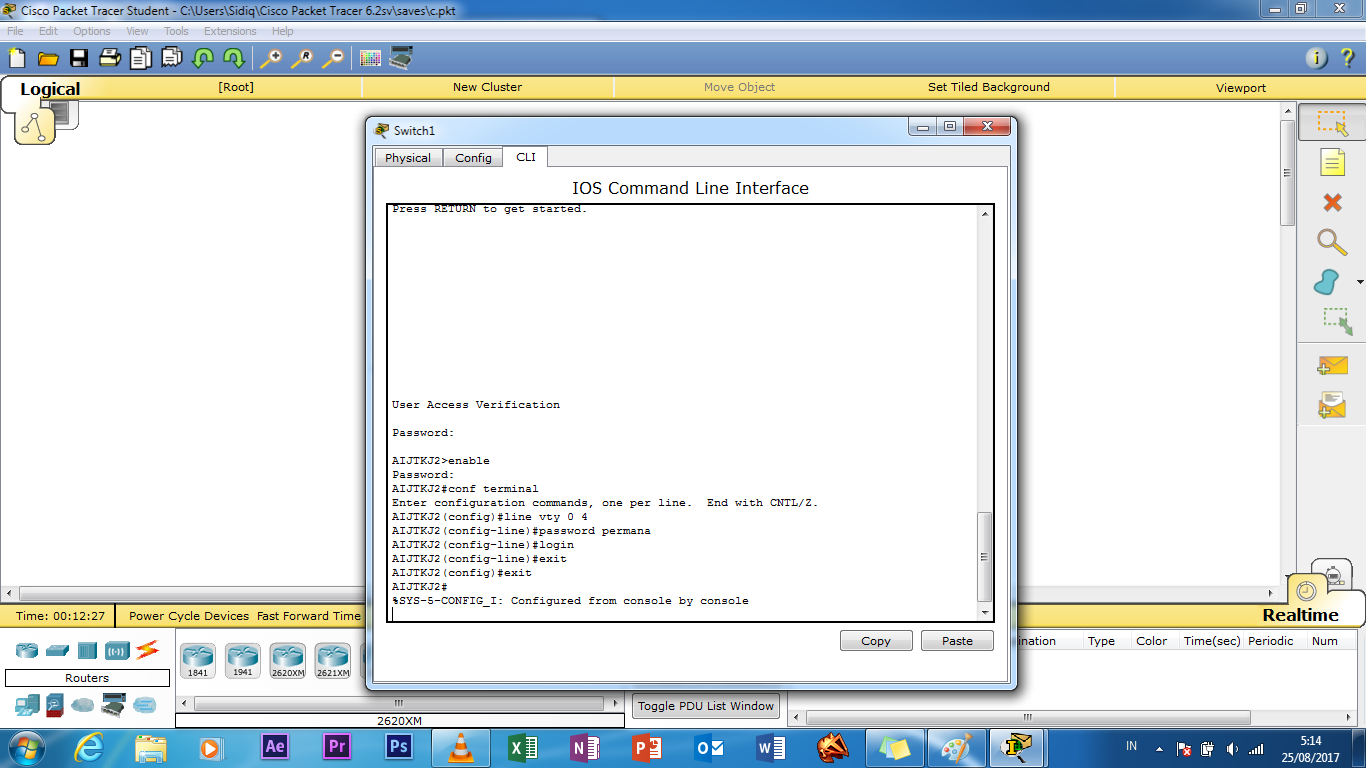Undo the last action with the left green arrow
This screenshot has width=1366, height=768.
(x=203, y=58)
